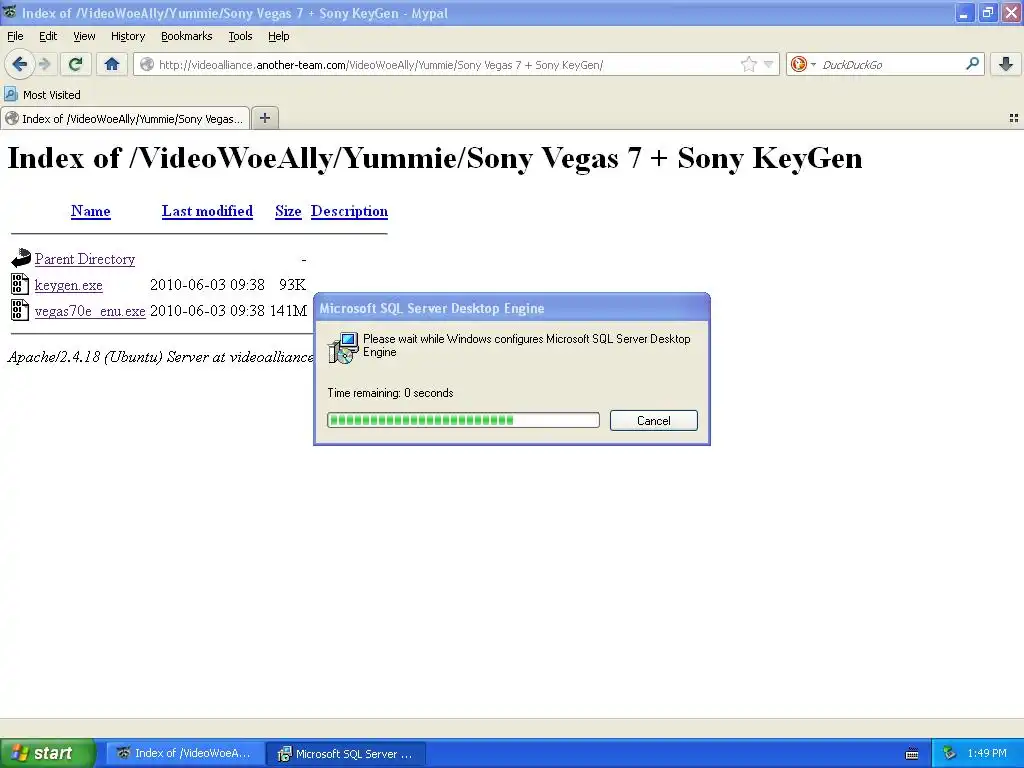Open the Parent Directory link

[85, 259]
